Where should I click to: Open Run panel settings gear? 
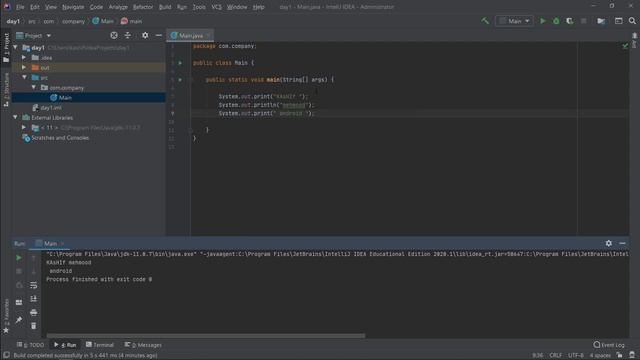(x=609, y=243)
